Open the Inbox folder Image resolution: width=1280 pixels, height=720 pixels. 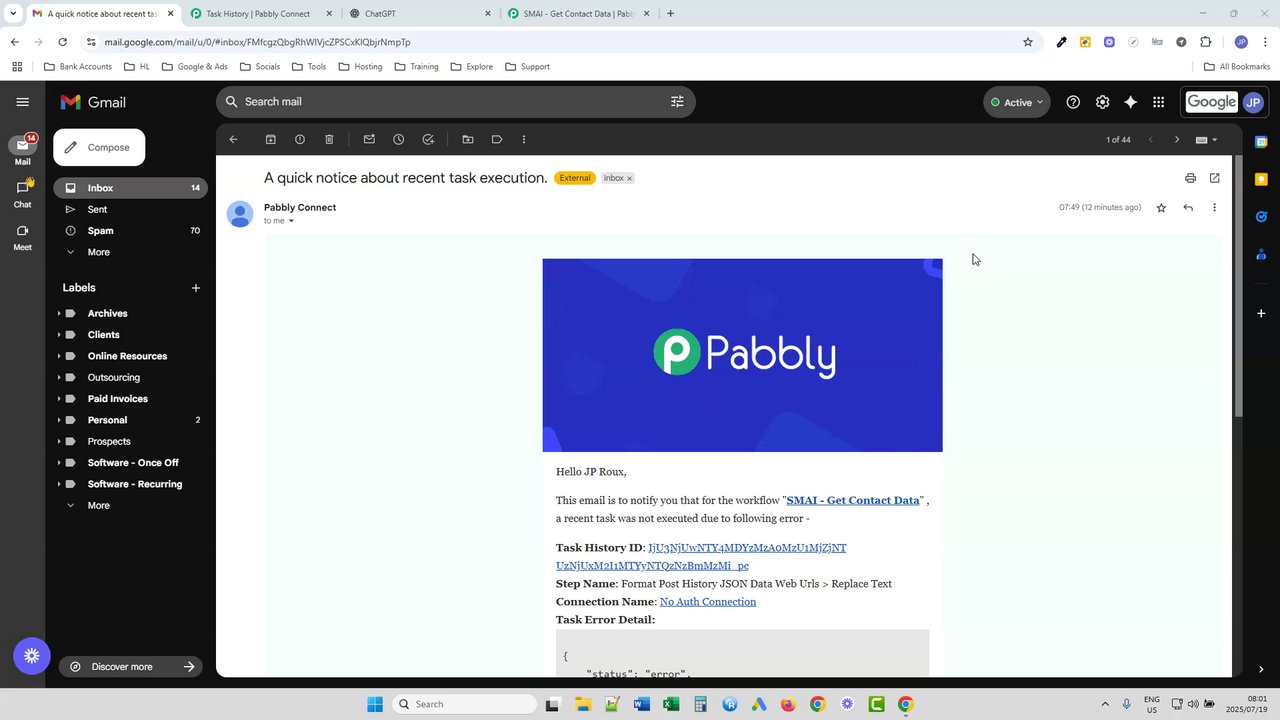130,188
